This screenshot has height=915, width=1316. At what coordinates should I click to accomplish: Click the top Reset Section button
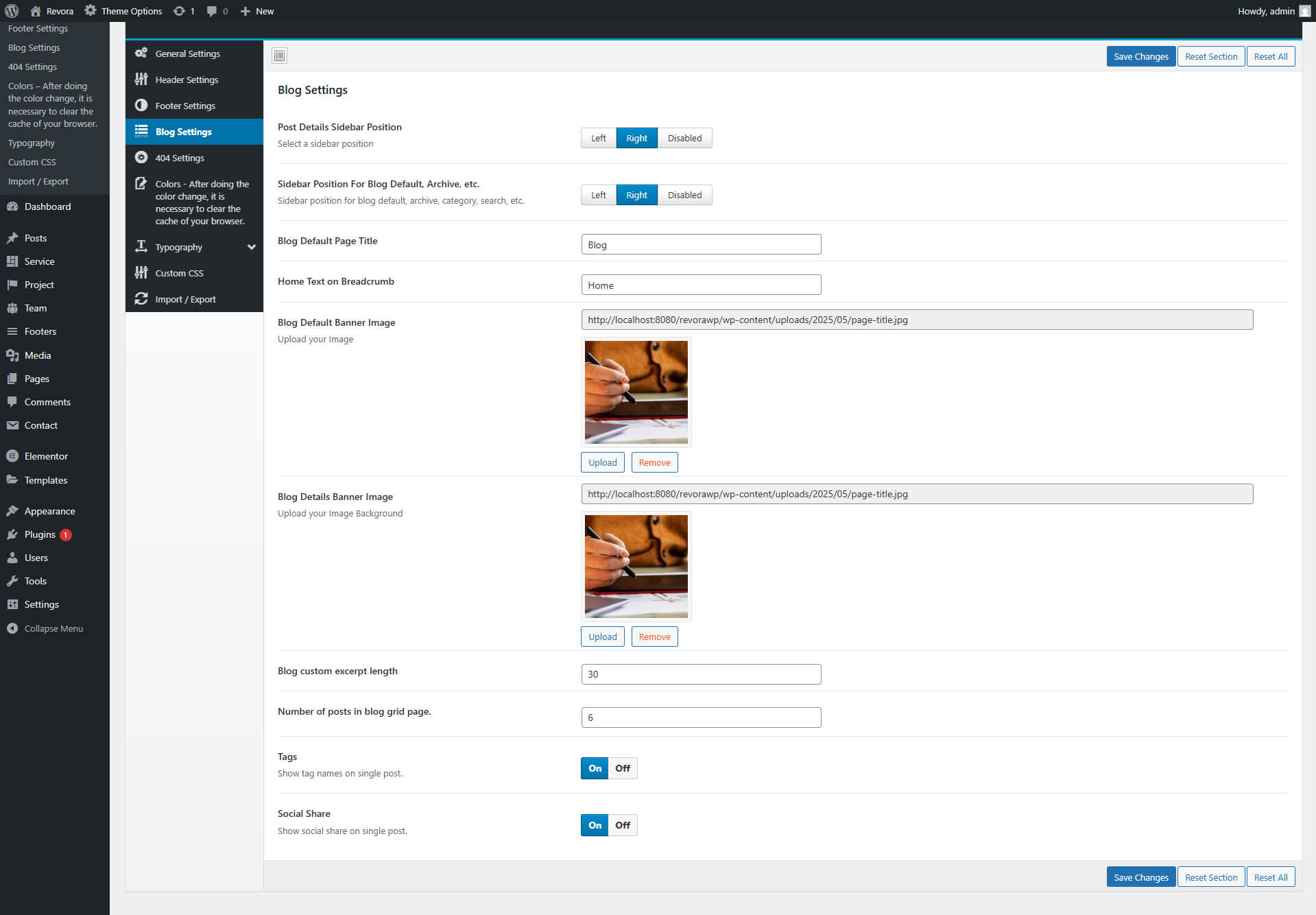point(1211,56)
